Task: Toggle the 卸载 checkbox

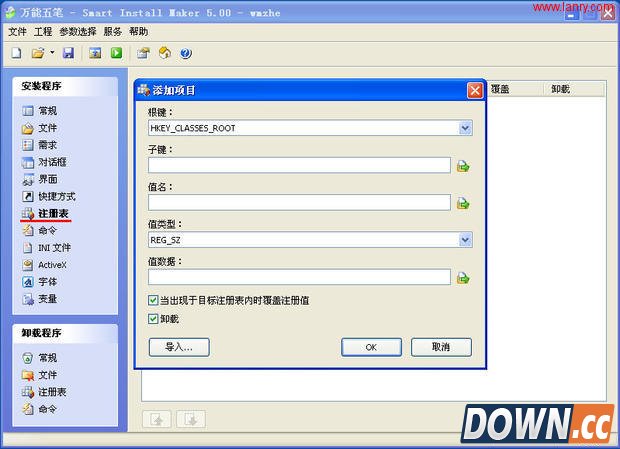Action: click(x=153, y=319)
